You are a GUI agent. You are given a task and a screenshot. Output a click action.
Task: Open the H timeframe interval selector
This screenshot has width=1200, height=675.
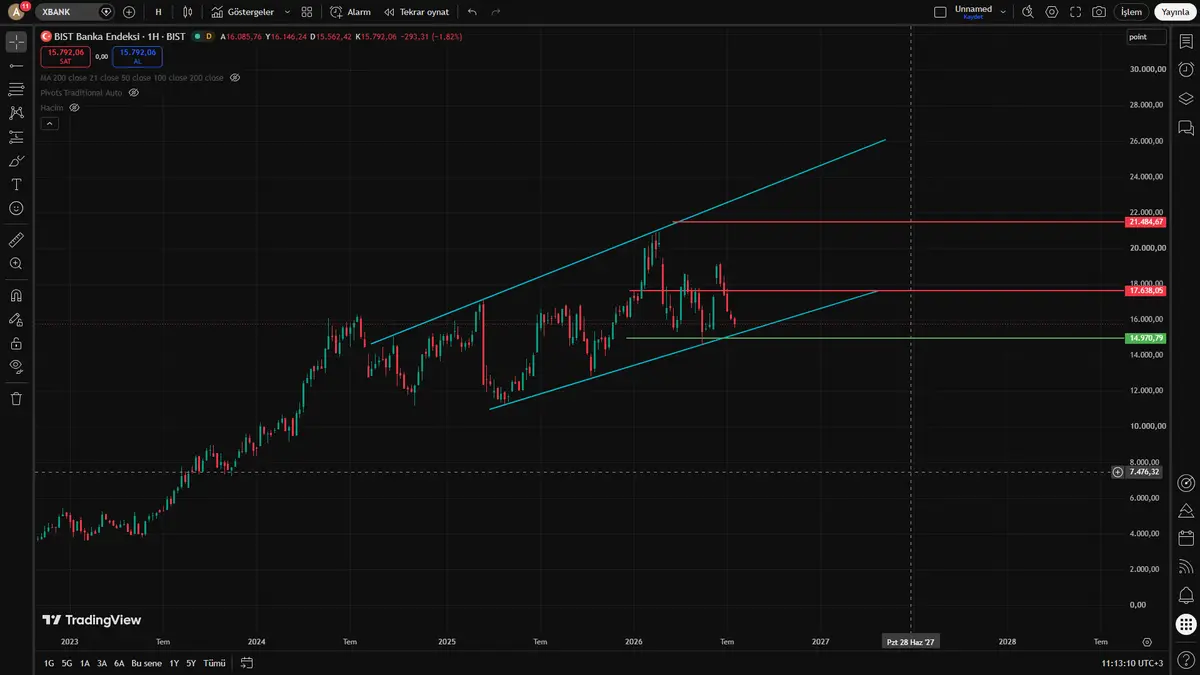click(158, 12)
